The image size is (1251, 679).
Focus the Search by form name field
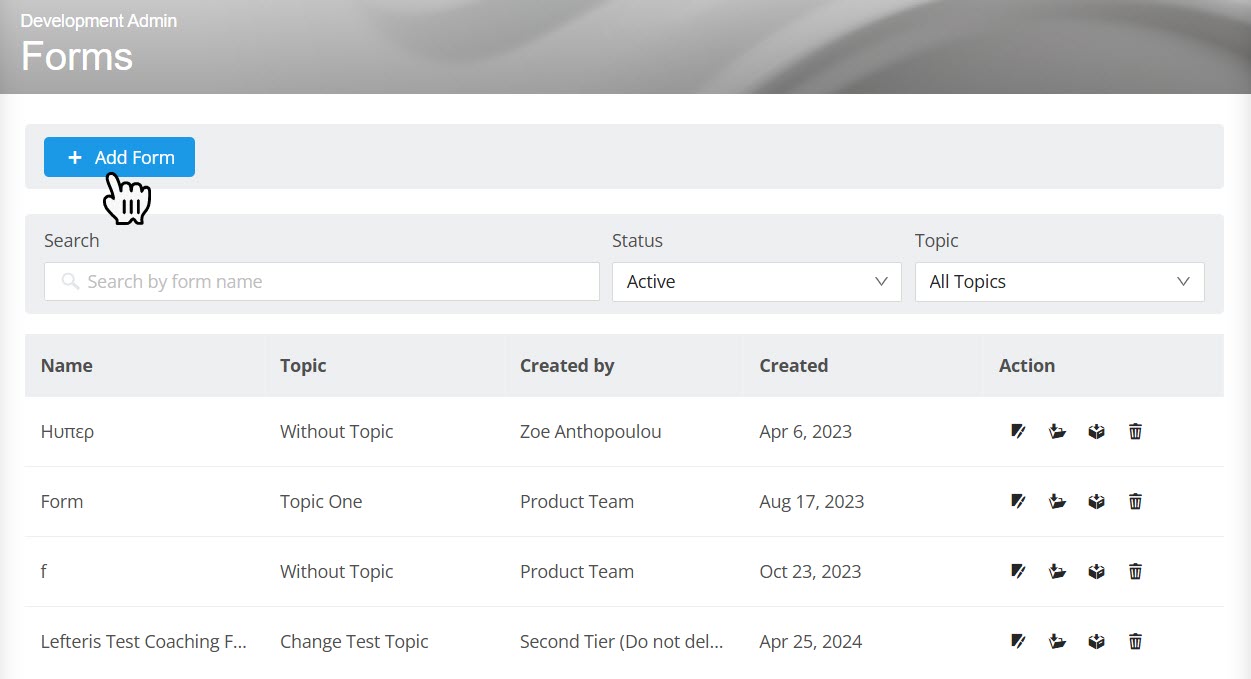pyautogui.click(x=322, y=282)
